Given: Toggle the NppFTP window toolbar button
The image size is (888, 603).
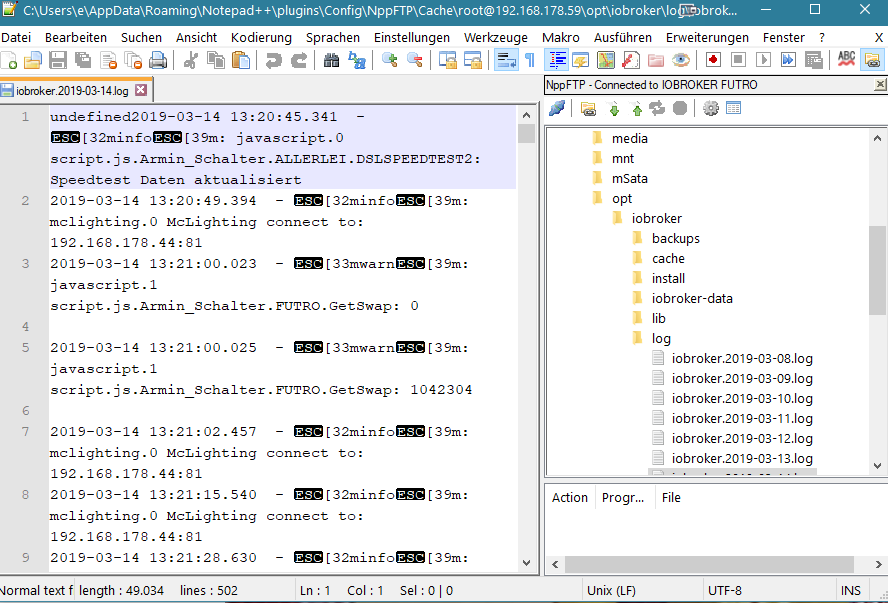Looking at the screenshot, I should point(872,60).
